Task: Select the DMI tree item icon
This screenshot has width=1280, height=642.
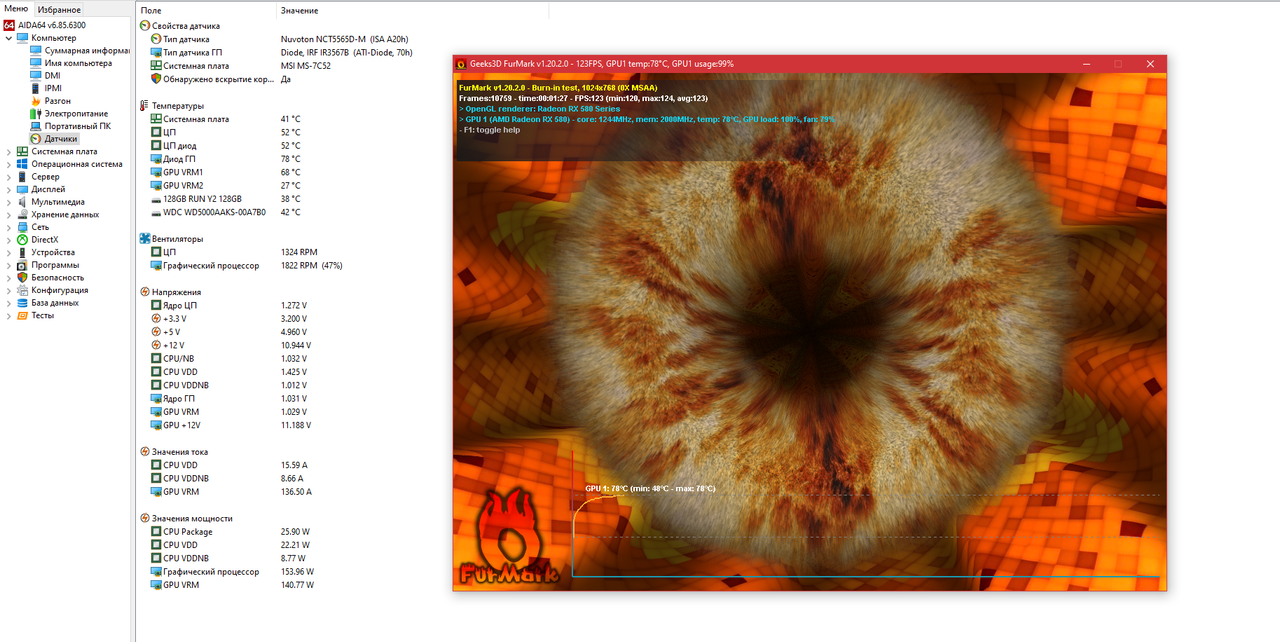Action: (36, 75)
